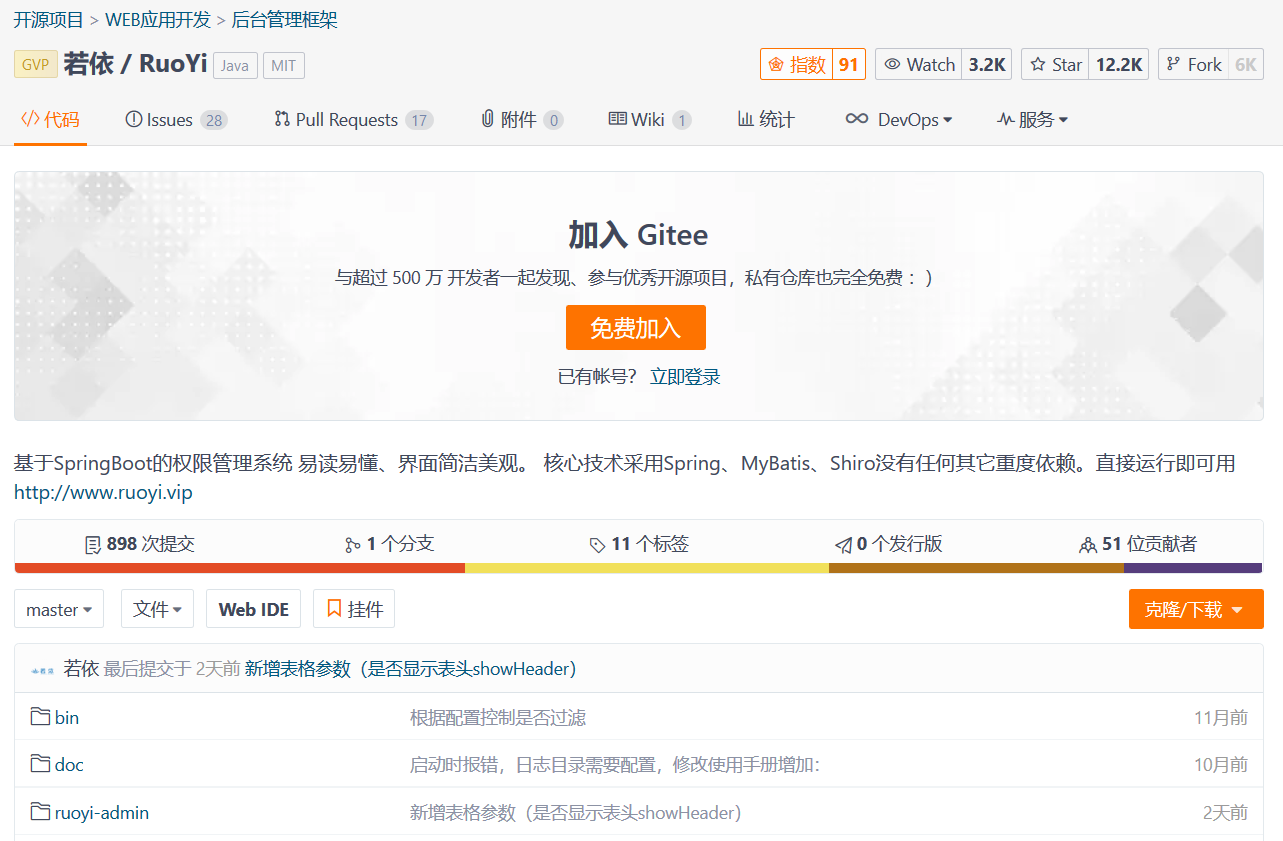Click the doc commit message 启动时报错
1283x841 pixels.
[x=615, y=765]
